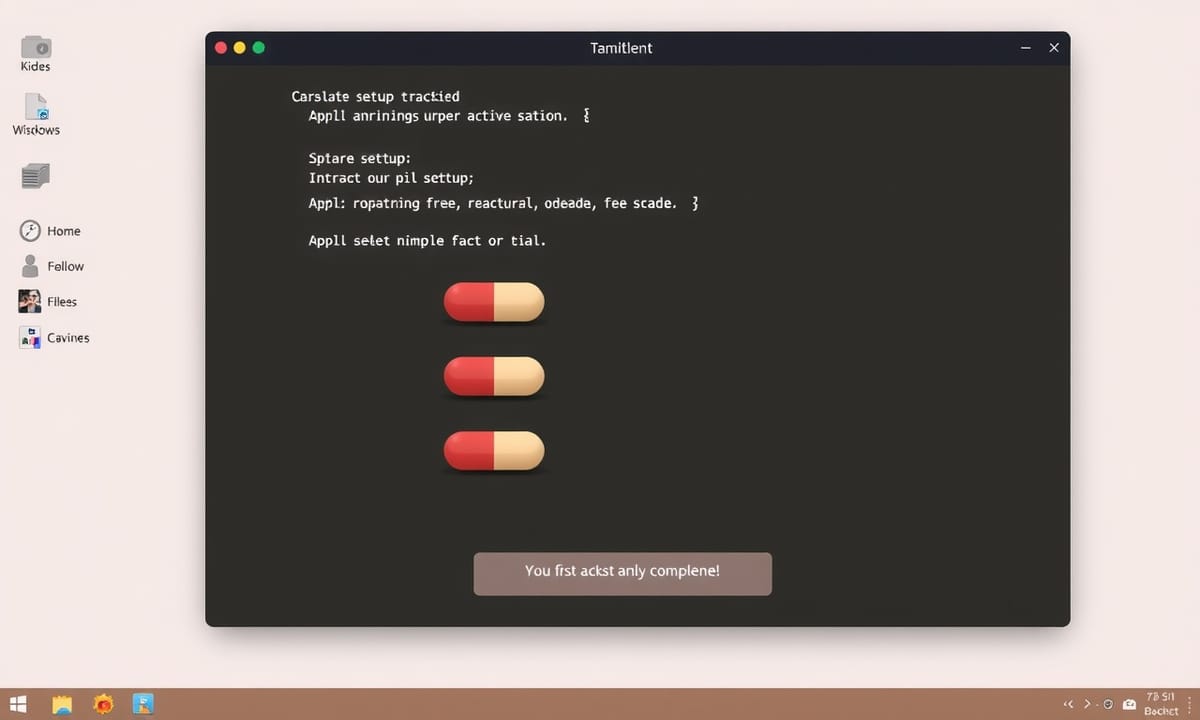Select the Home clock icon
This screenshot has width=1200, height=720.
(x=30, y=231)
